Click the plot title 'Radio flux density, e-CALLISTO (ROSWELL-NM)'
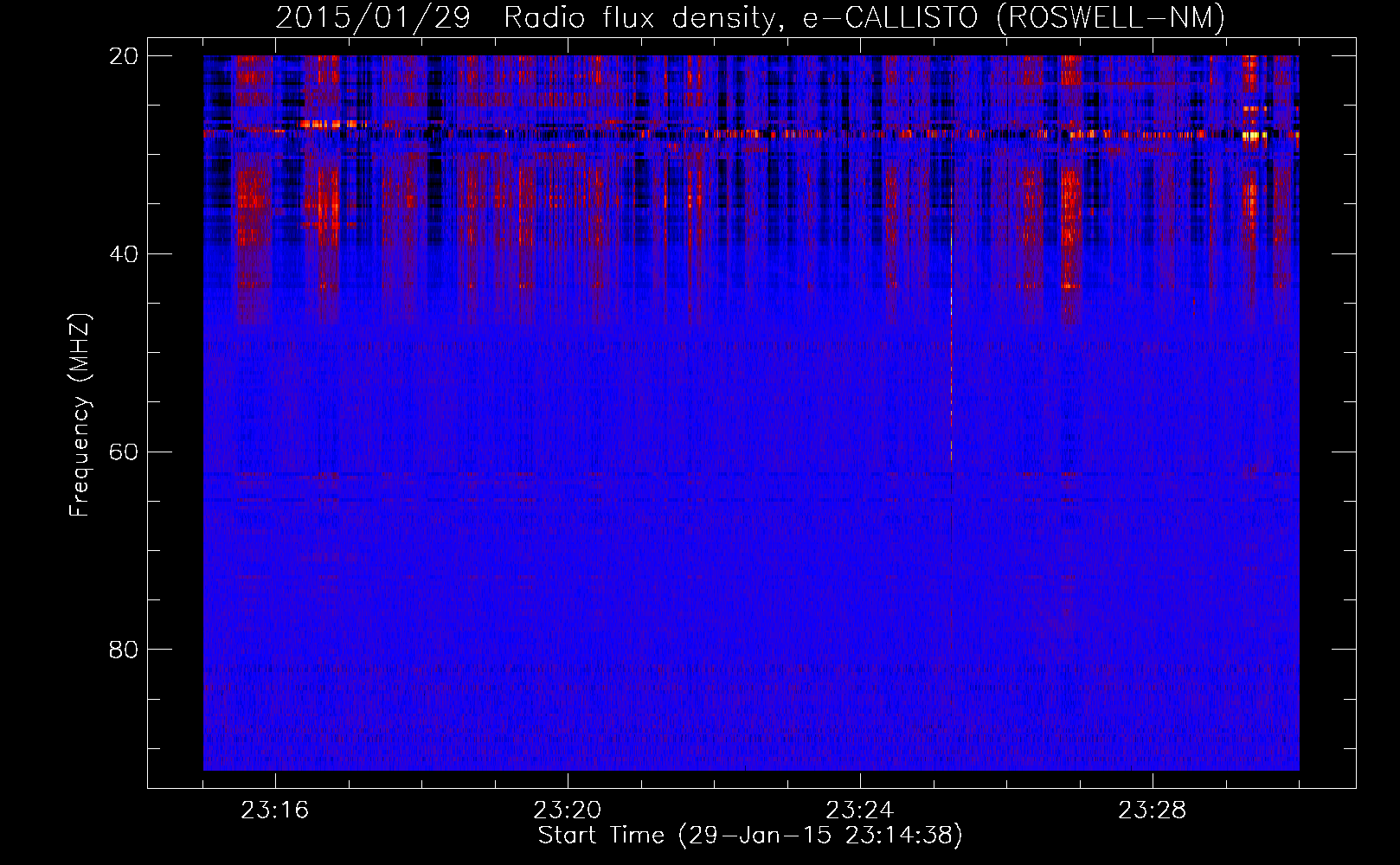 pyautogui.click(x=864, y=17)
